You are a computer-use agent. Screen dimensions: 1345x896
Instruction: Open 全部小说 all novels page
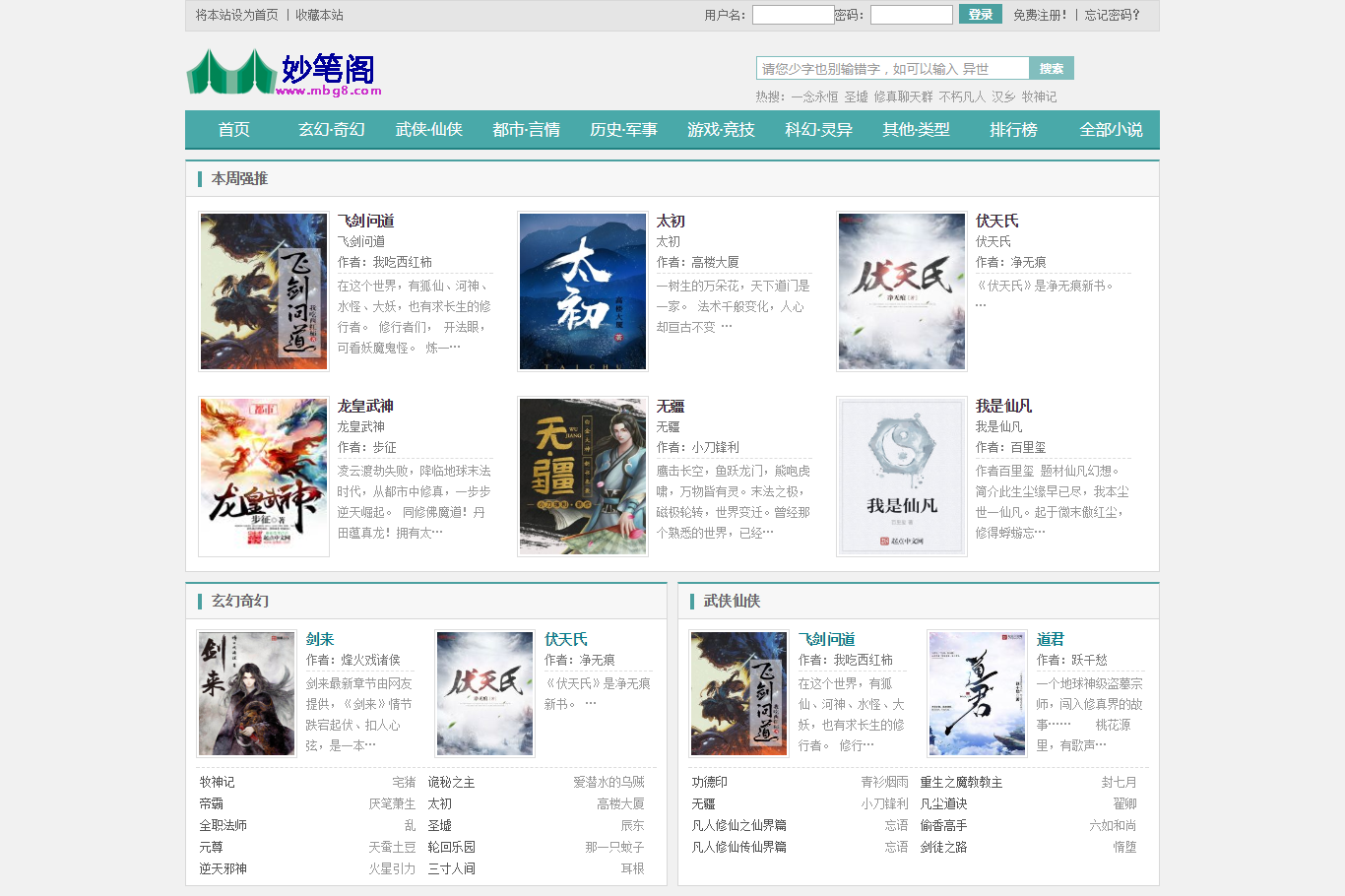[x=1112, y=130]
